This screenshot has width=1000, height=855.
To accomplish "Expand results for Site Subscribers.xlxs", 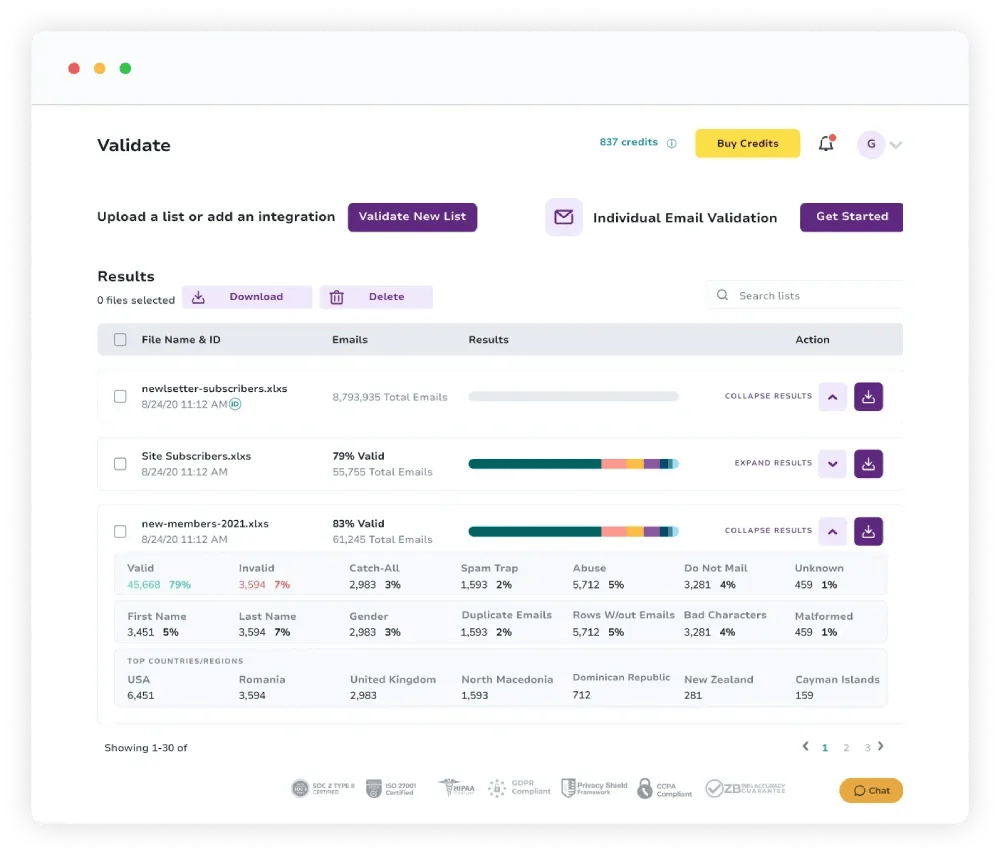I will [x=832, y=464].
